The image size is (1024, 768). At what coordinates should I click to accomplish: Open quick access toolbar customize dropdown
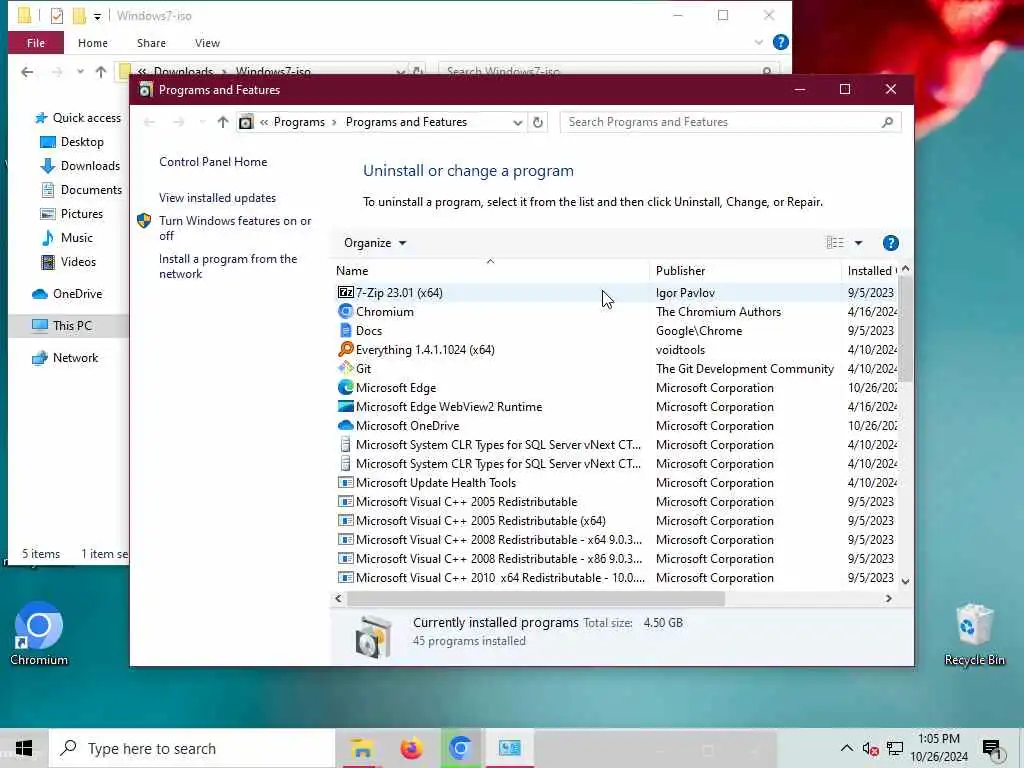tap(97, 16)
